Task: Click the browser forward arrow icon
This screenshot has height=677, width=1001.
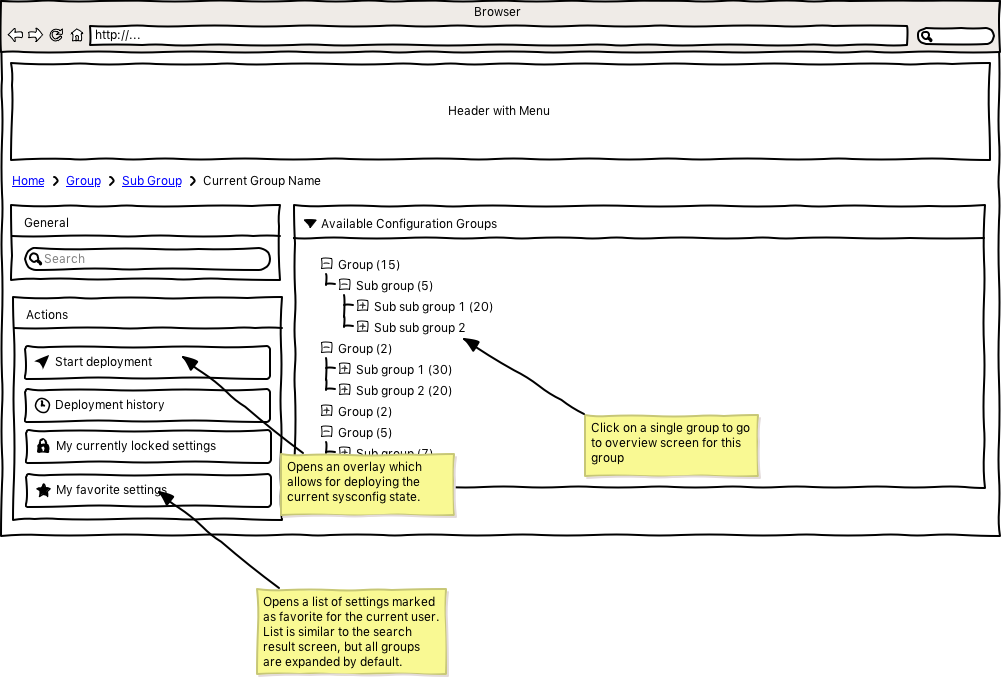Action: (35, 35)
